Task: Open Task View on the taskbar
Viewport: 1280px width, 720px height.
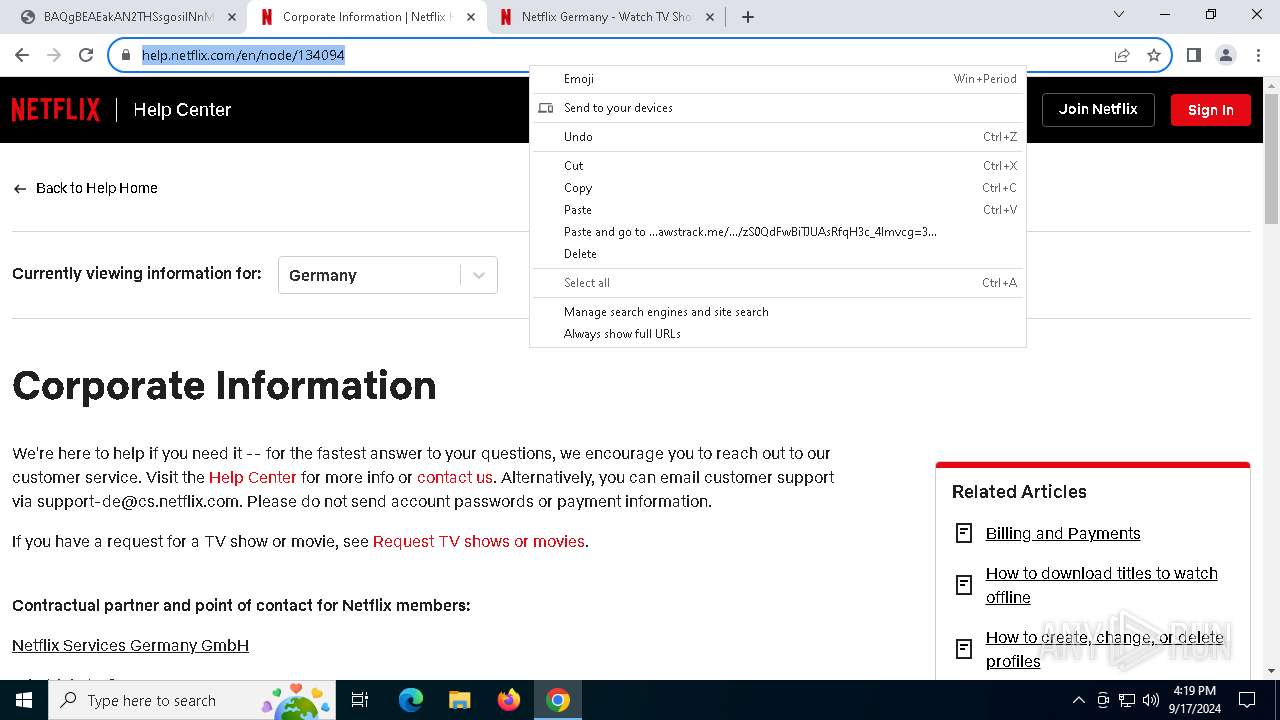Action: pyautogui.click(x=360, y=700)
